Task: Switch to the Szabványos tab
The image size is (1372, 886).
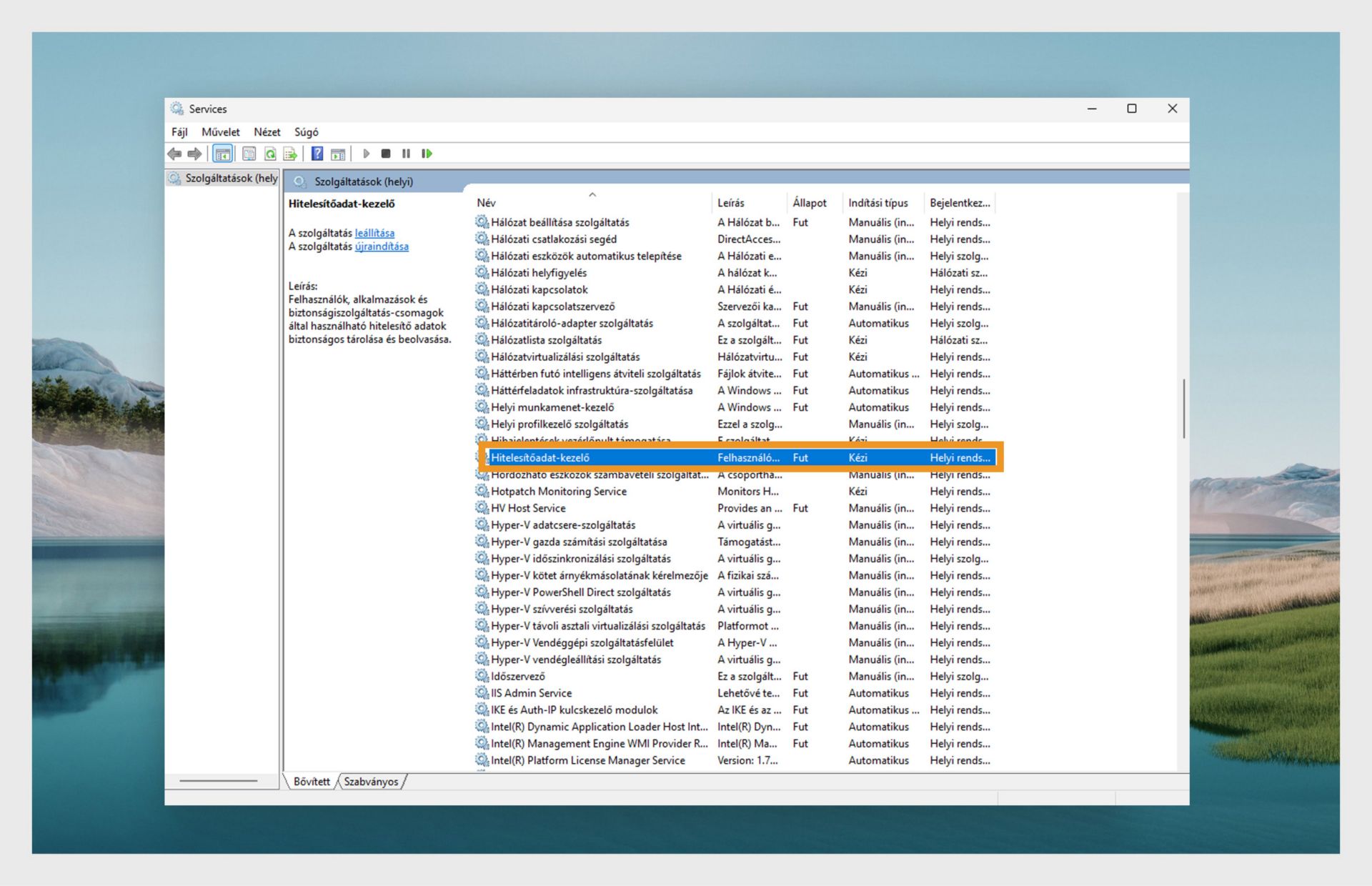Action: tap(371, 782)
